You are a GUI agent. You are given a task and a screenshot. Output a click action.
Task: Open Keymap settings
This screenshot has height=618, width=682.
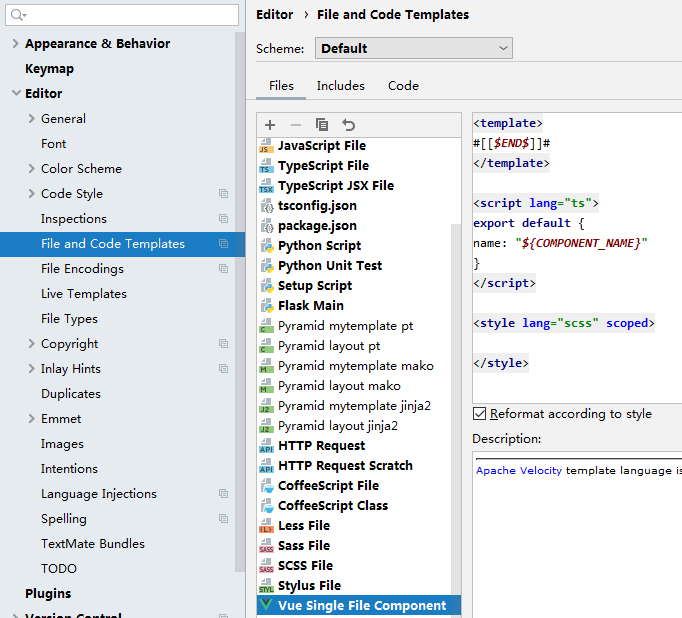pyautogui.click(x=50, y=69)
